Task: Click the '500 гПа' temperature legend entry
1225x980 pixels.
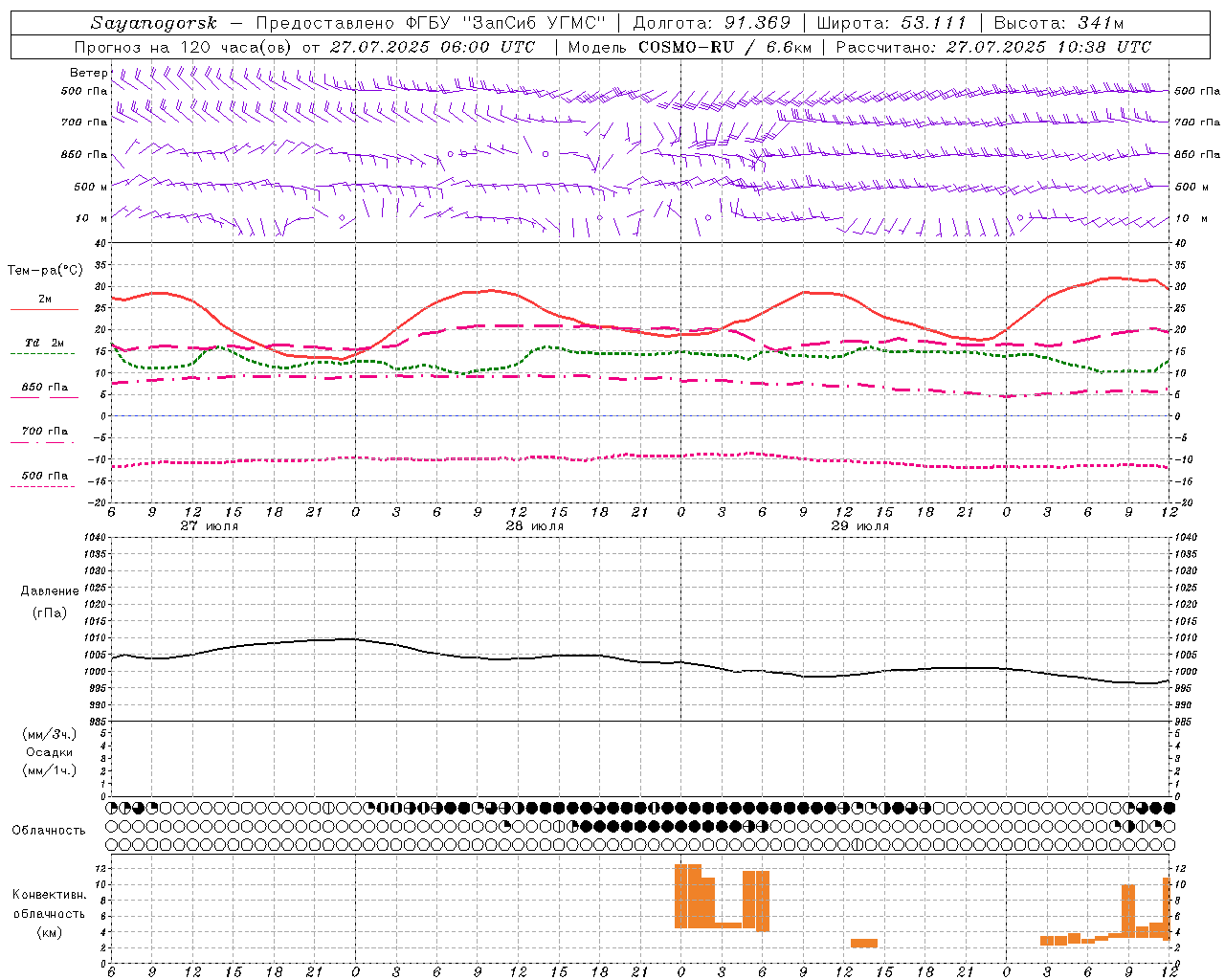Action: coord(44,476)
